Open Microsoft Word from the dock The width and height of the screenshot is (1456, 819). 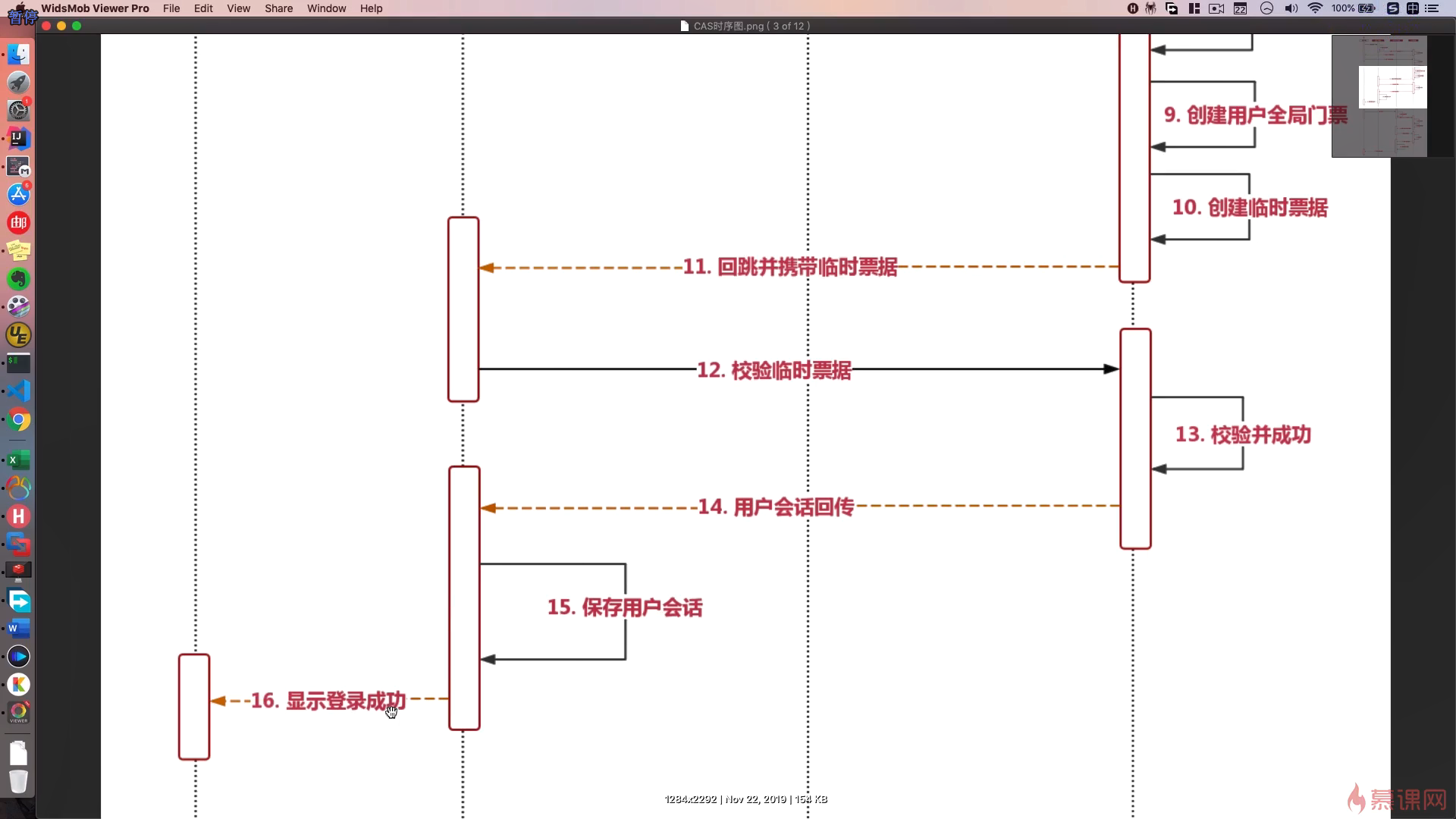click(x=19, y=628)
